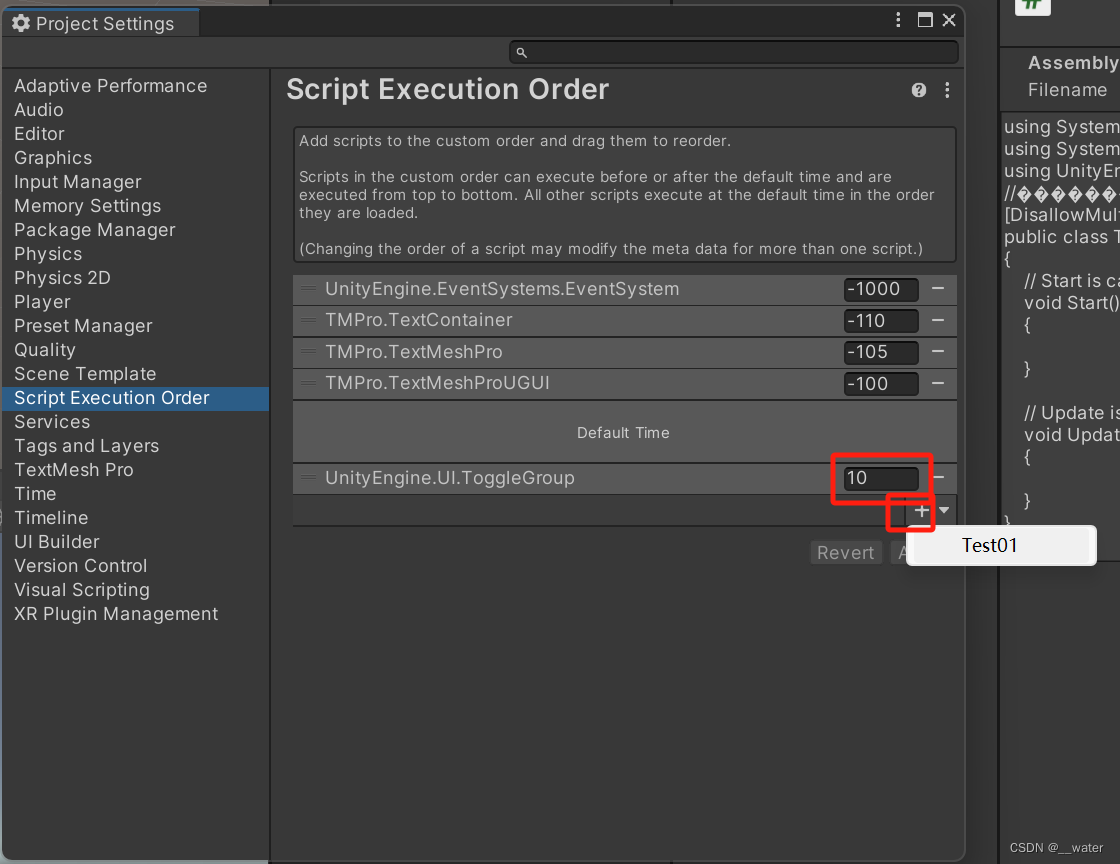
Task: Select the TextMesh Pro settings entry
Action: (x=73, y=469)
